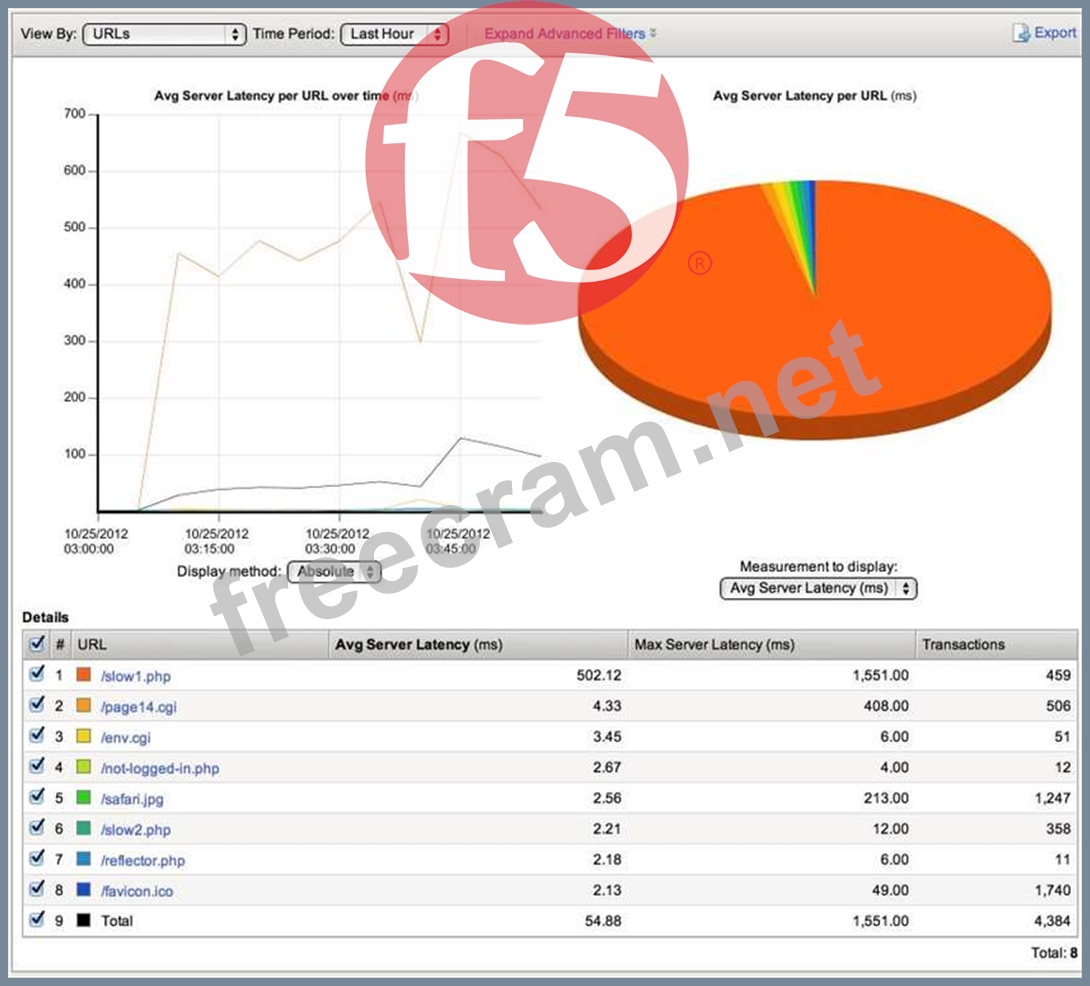Viewport: 1090px width, 986px height.
Task: Open the View By URLs dropdown
Action: (164, 34)
